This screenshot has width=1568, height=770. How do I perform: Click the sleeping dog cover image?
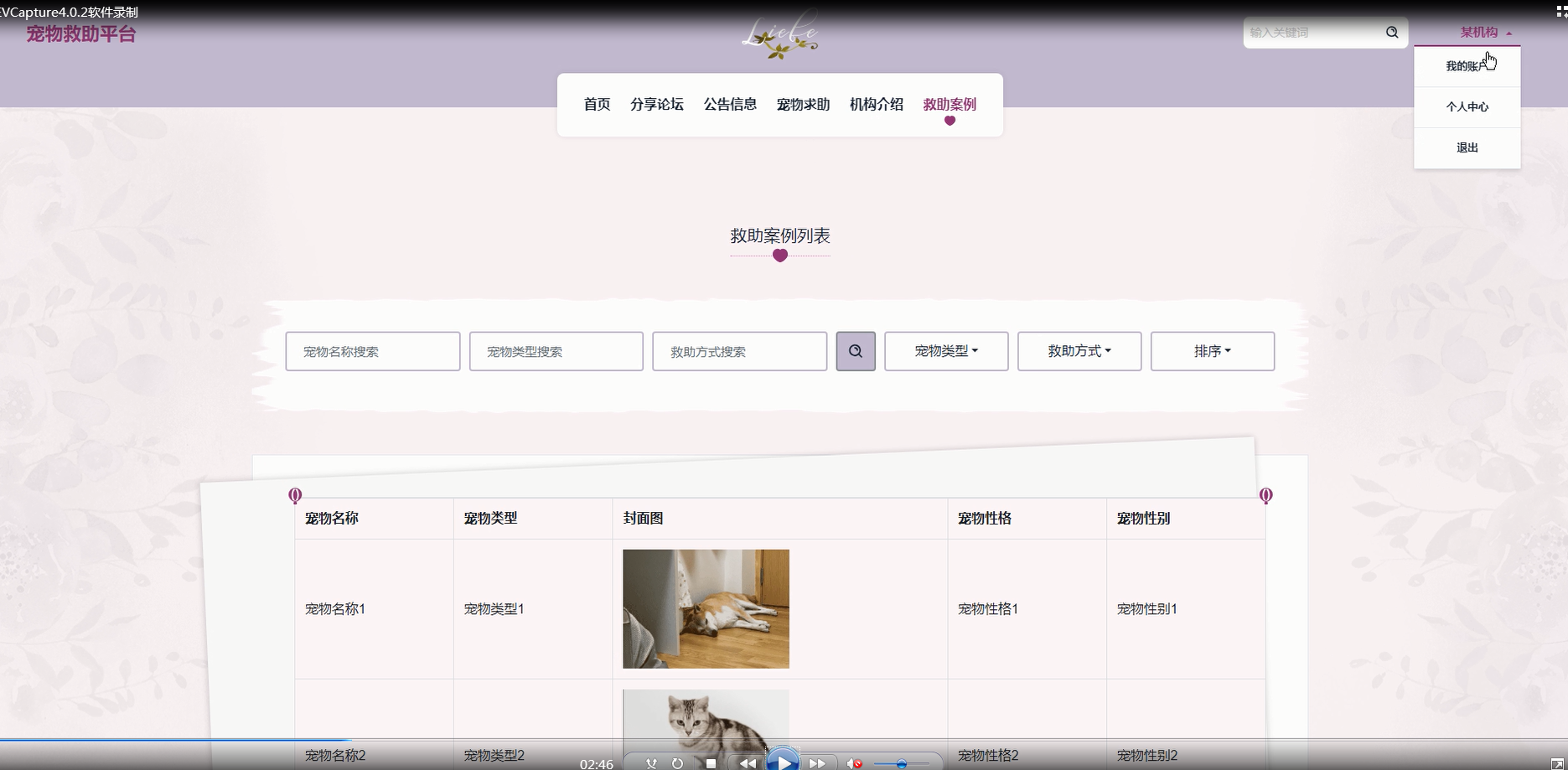click(706, 609)
